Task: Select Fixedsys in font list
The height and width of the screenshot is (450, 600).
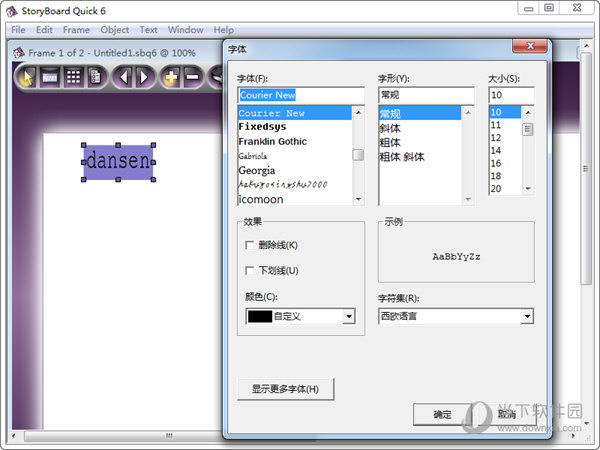Action: point(295,127)
